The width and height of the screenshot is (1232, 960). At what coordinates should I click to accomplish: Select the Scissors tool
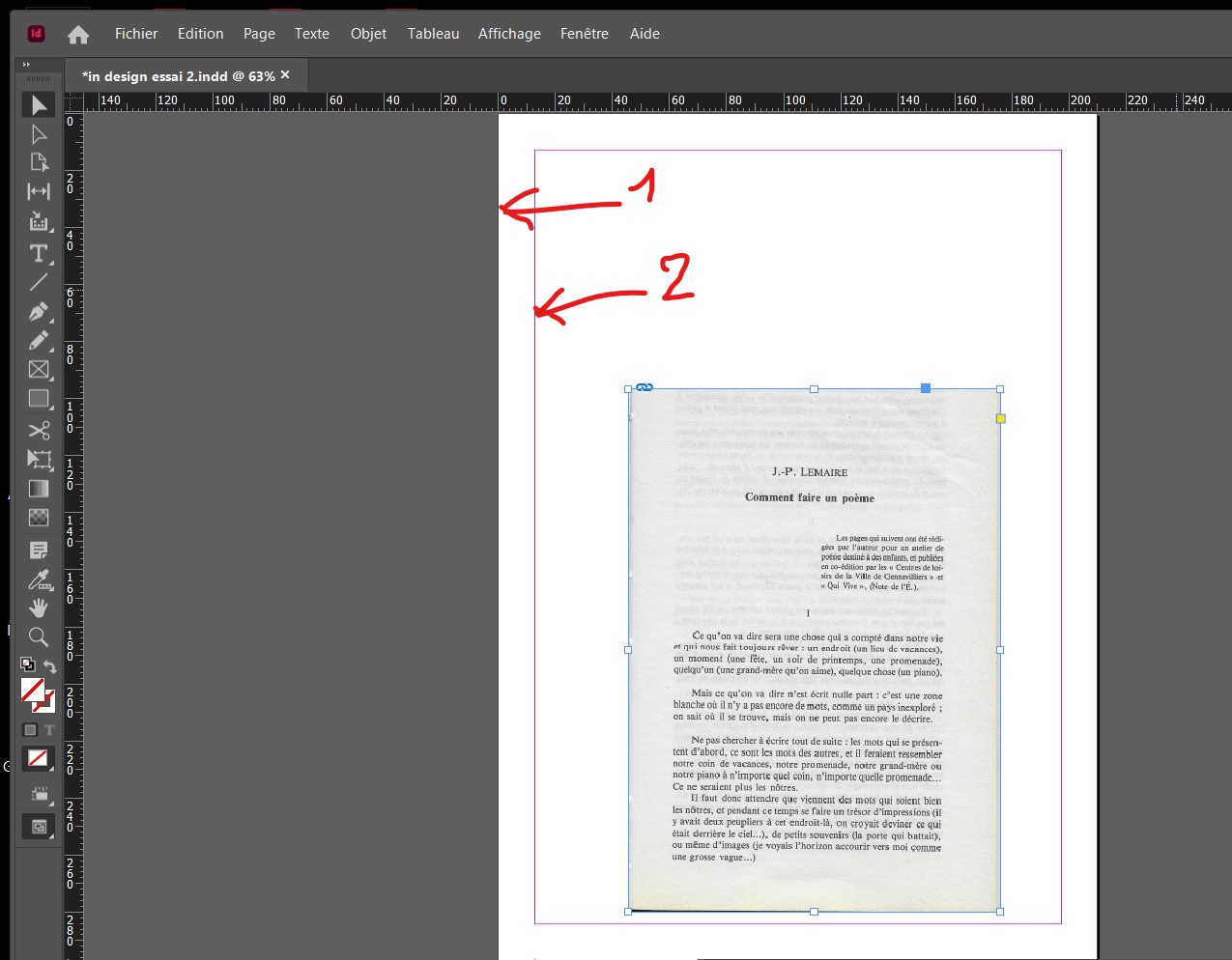click(x=38, y=430)
